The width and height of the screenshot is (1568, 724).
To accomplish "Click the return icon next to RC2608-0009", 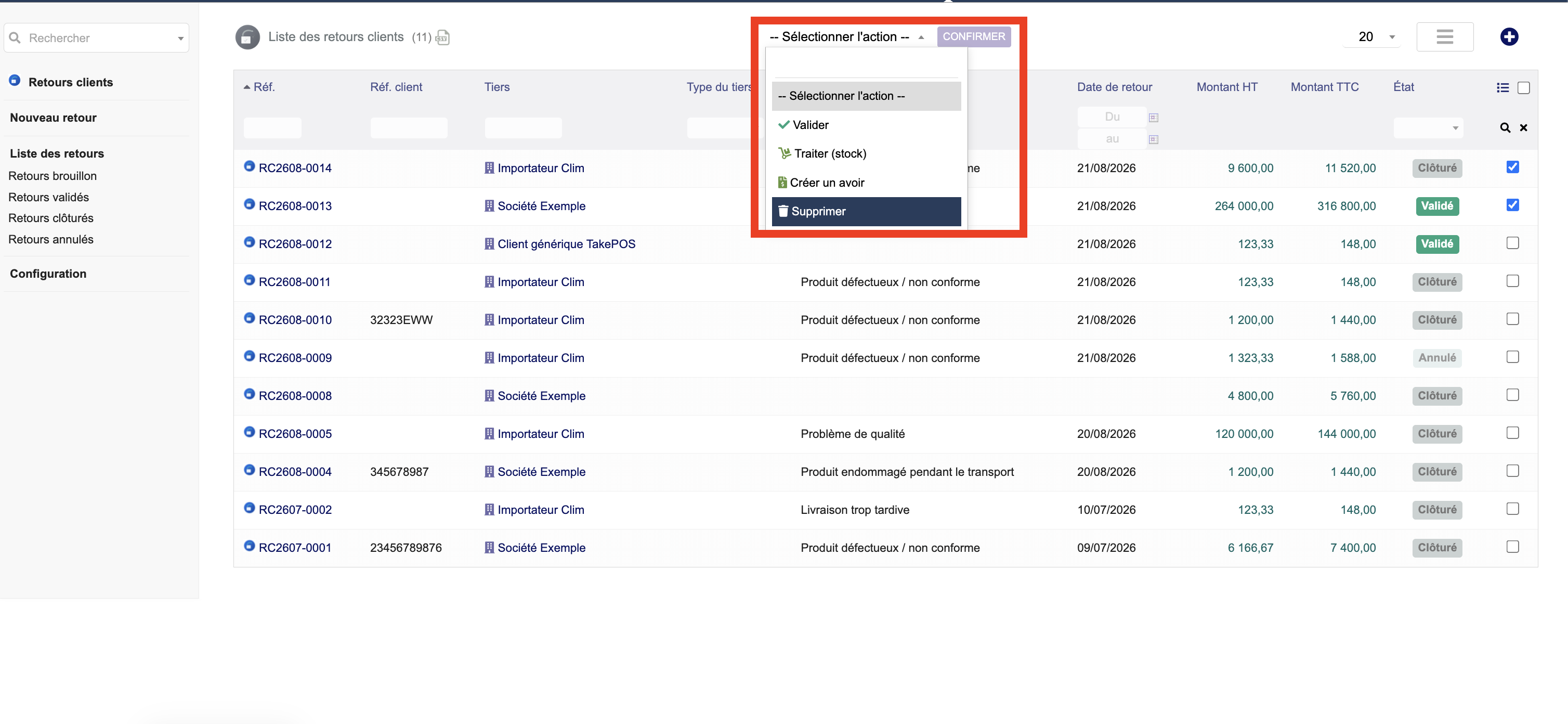I will [249, 356].
